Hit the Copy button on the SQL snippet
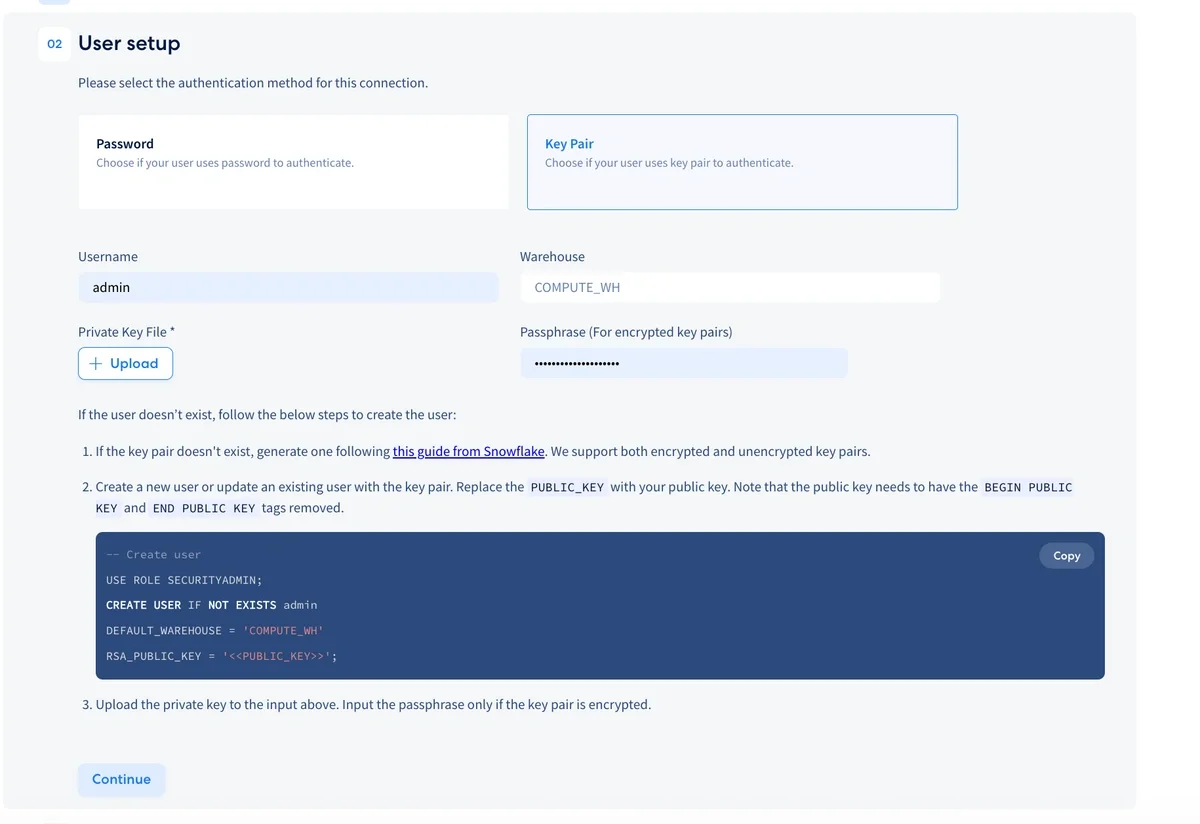The height and width of the screenshot is (824, 1200). [1066, 555]
